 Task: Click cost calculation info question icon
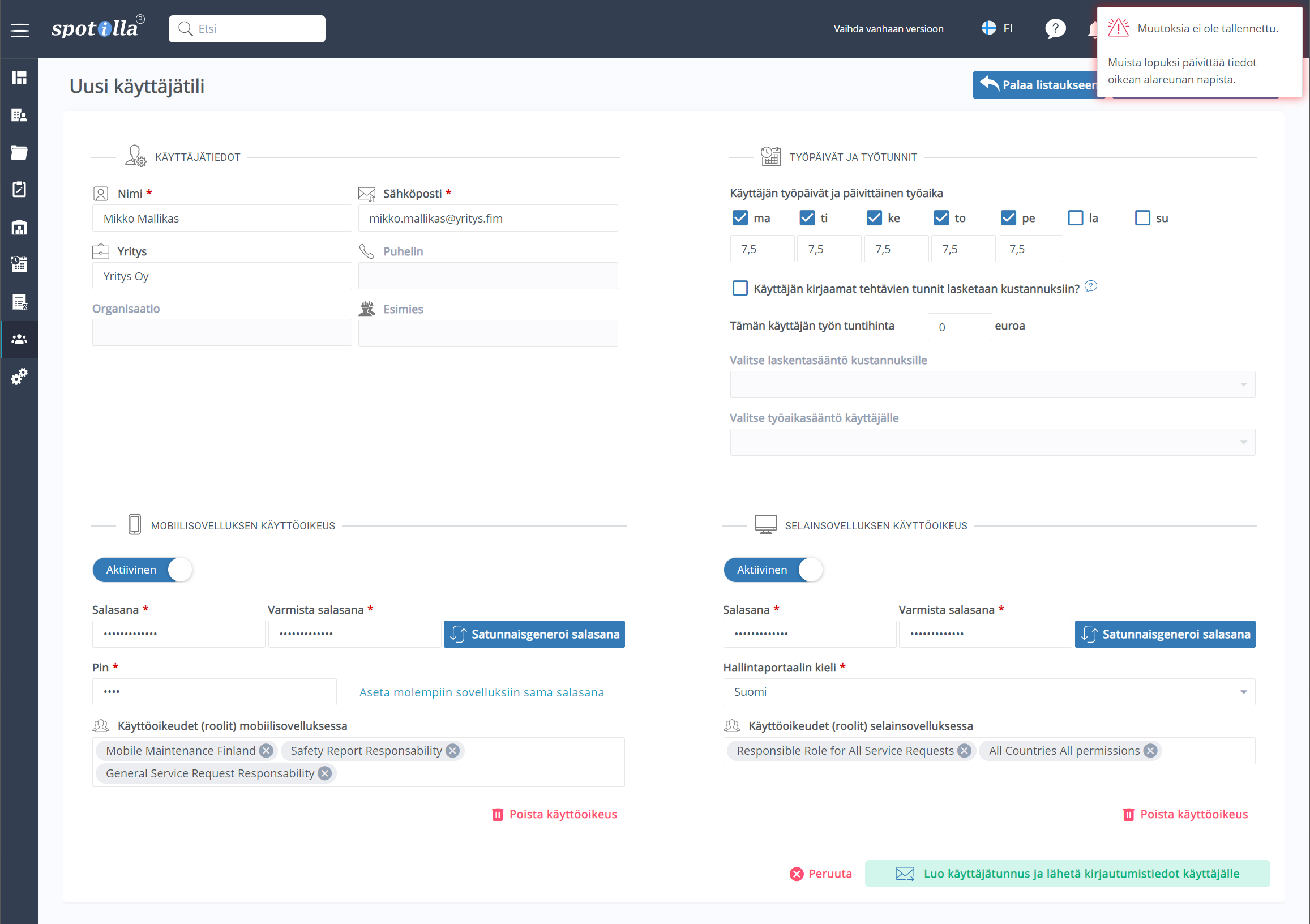click(1090, 286)
